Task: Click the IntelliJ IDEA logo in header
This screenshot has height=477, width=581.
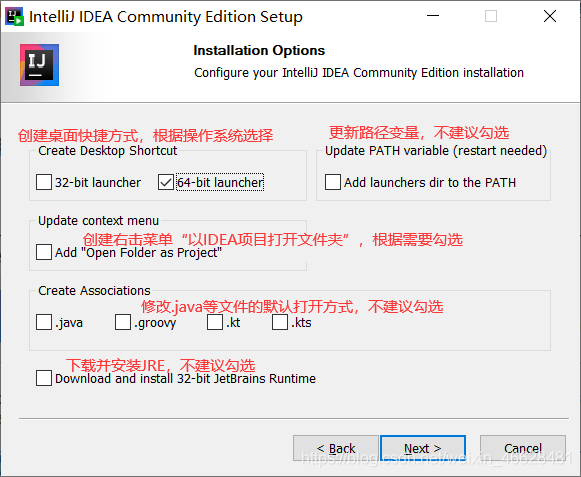Action: pyautogui.click(x=39, y=65)
